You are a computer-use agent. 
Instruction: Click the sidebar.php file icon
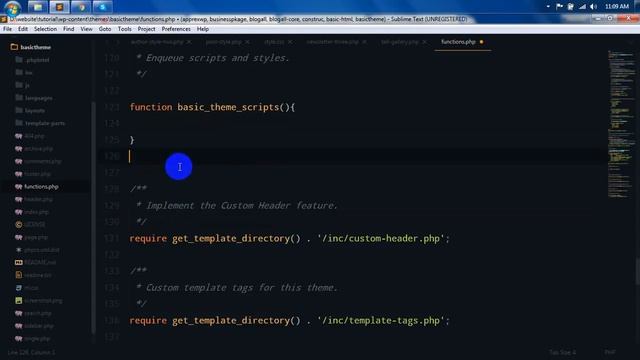19,326
